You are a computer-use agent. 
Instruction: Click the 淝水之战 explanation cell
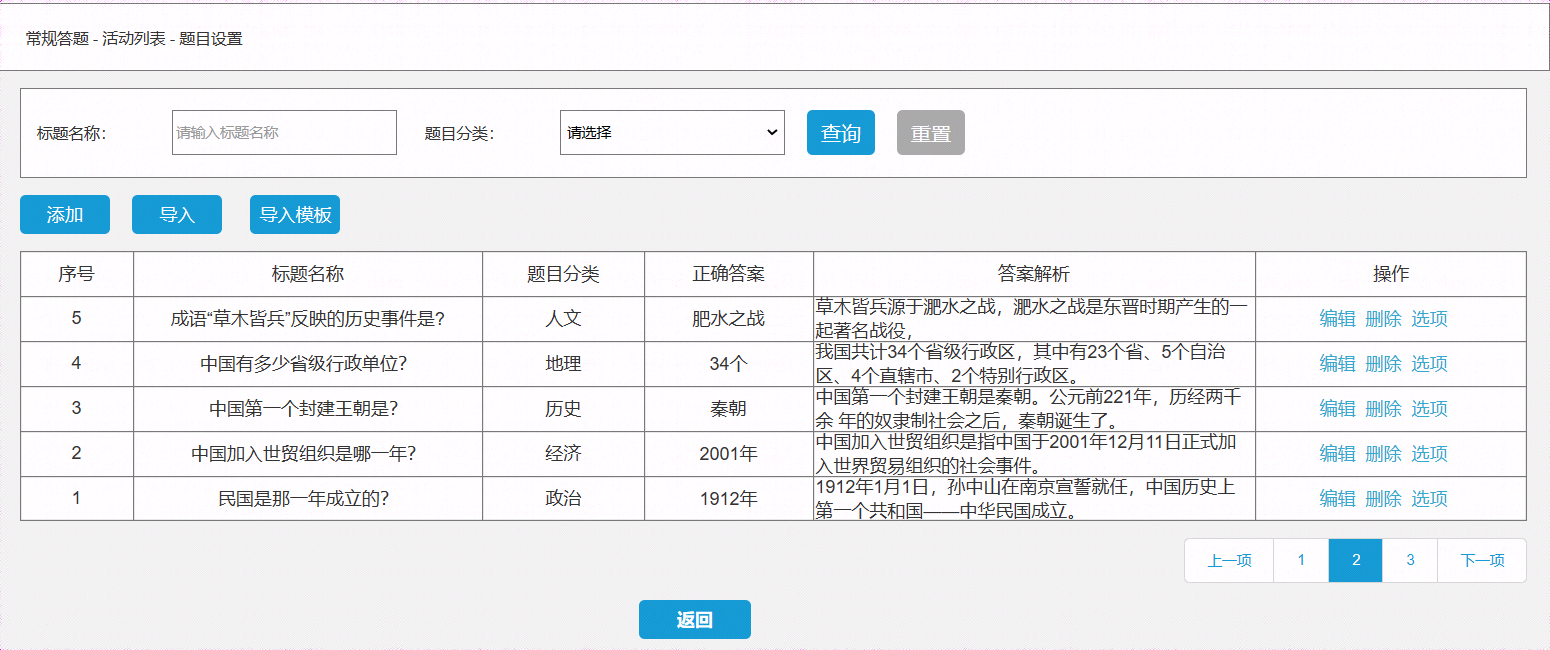(1034, 319)
